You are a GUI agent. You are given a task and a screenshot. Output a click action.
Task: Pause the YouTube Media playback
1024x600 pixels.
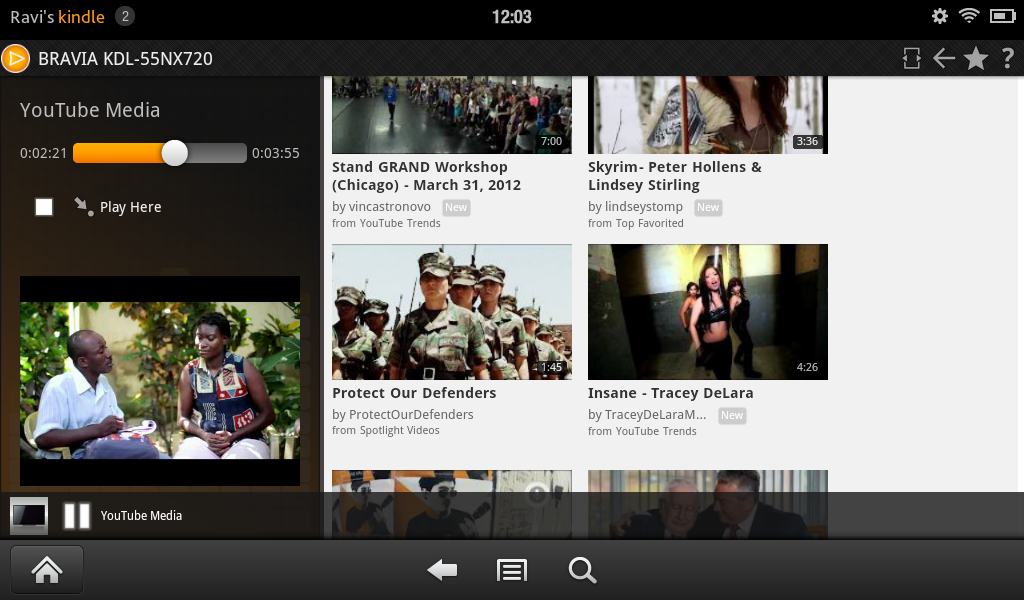tap(75, 515)
